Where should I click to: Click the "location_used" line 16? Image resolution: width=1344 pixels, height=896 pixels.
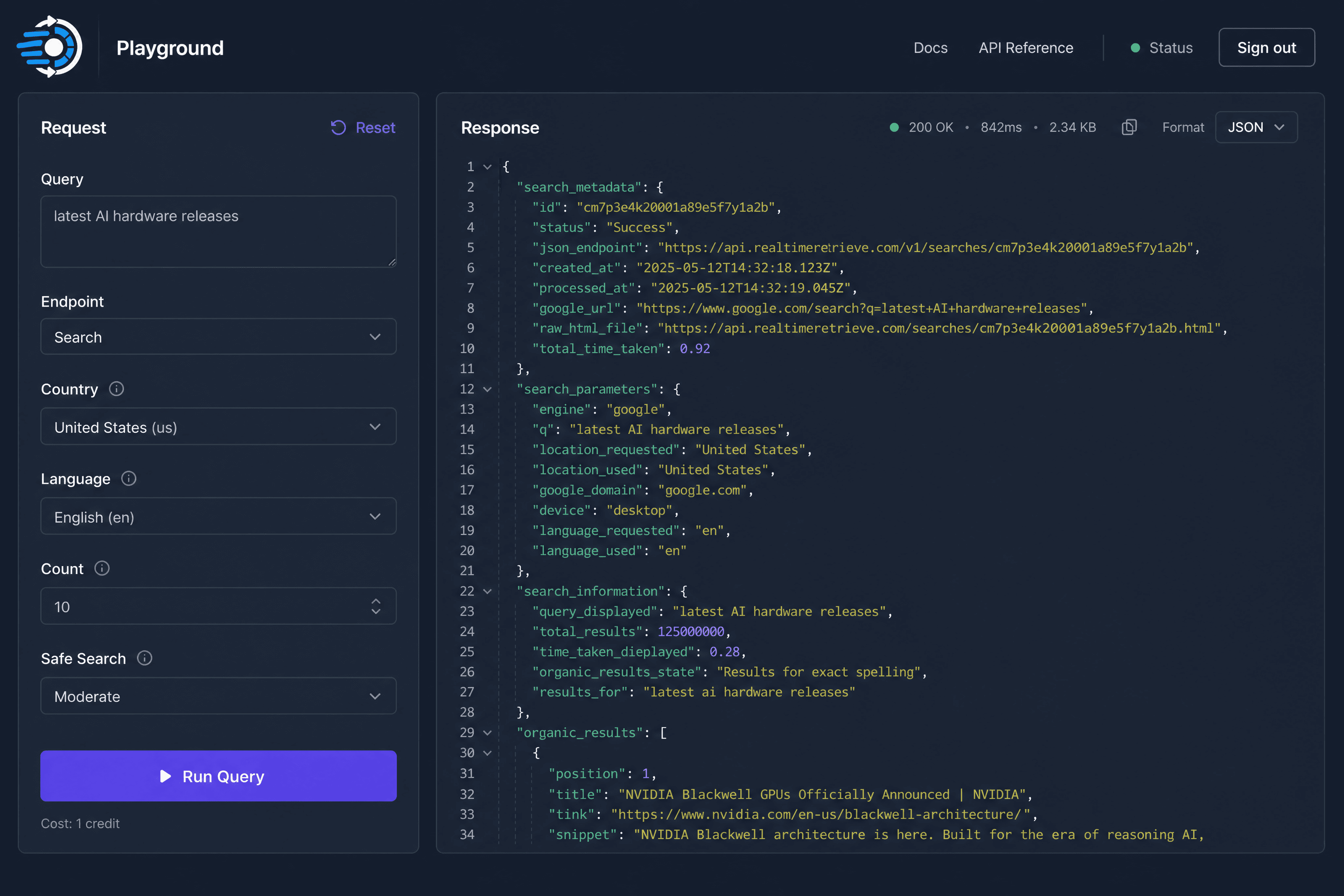pos(654,470)
